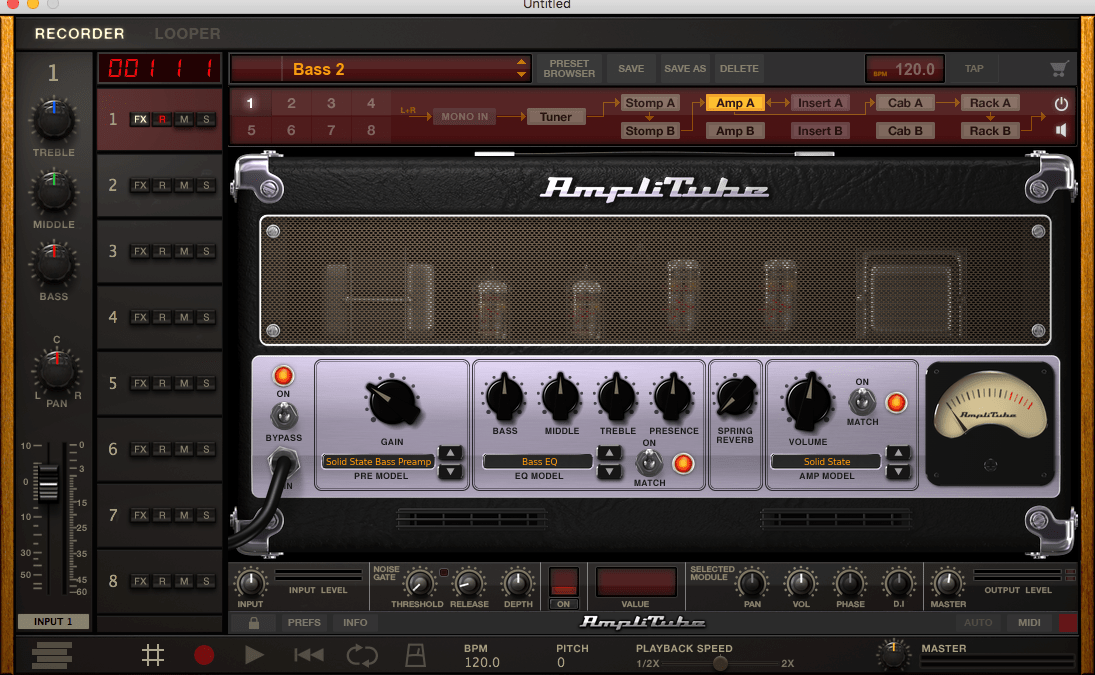Click the Master knob in the bottom strip
Image resolution: width=1095 pixels, height=675 pixels.
[948, 583]
